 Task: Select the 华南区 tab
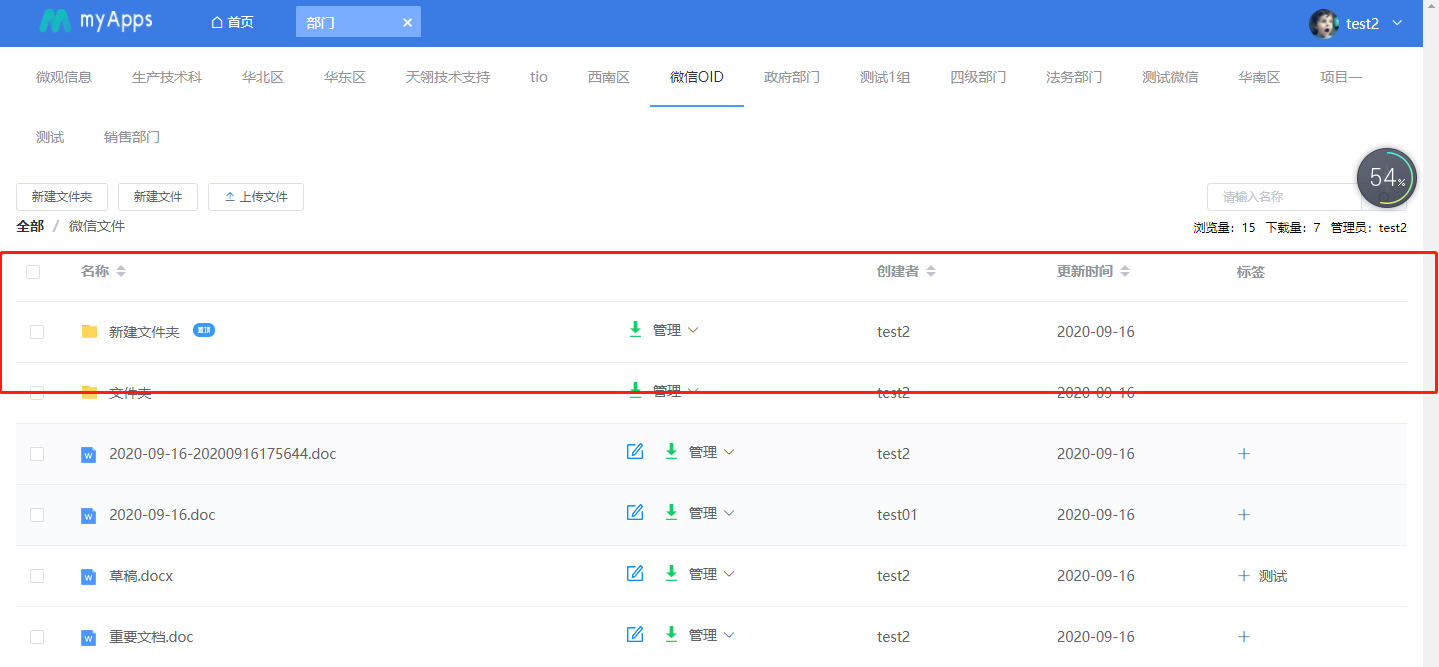tap(1259, 77)
